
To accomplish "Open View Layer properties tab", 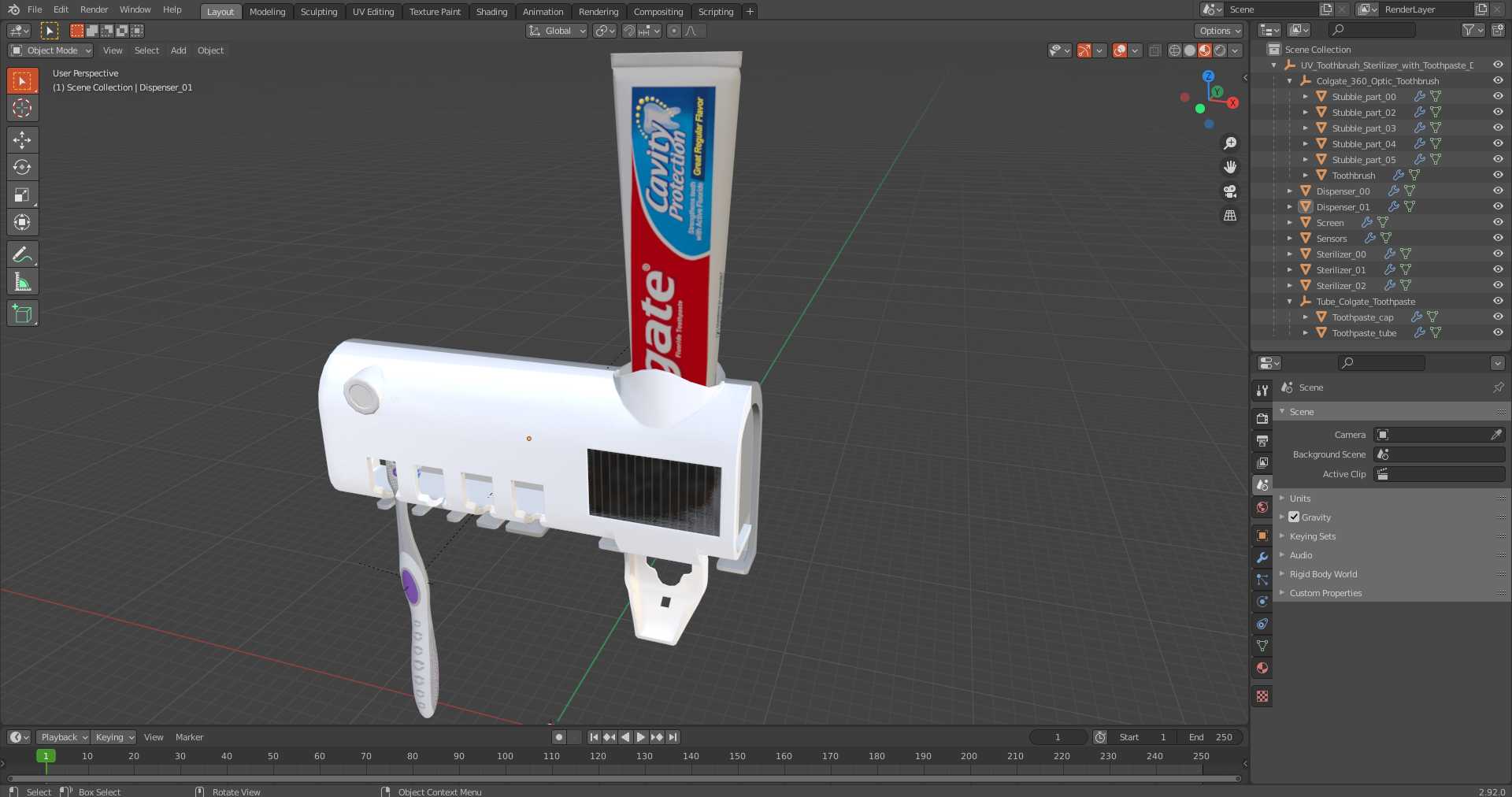I will (x=1262, y=462).
